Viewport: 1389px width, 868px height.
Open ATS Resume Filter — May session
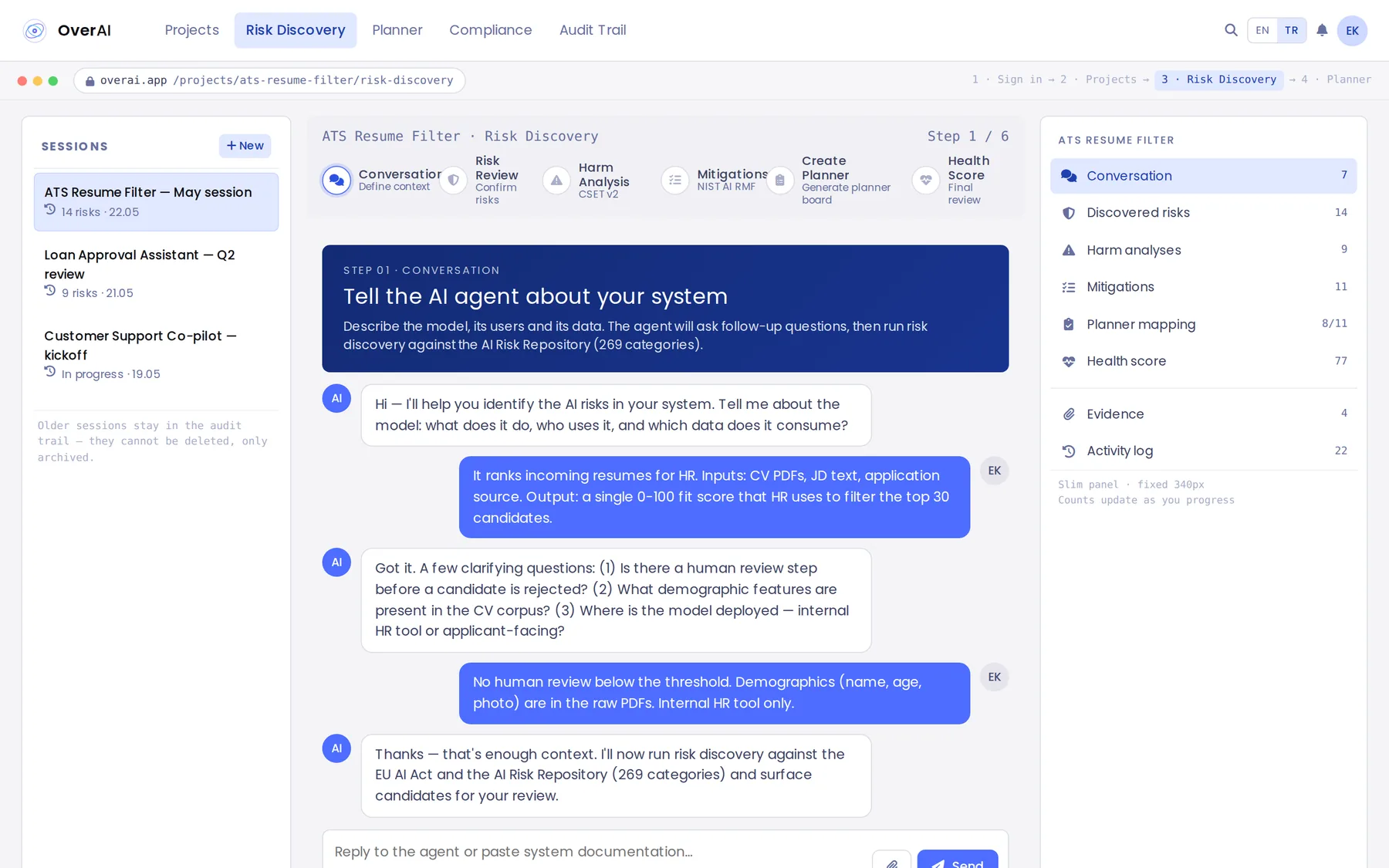click(x=156, y=202)
